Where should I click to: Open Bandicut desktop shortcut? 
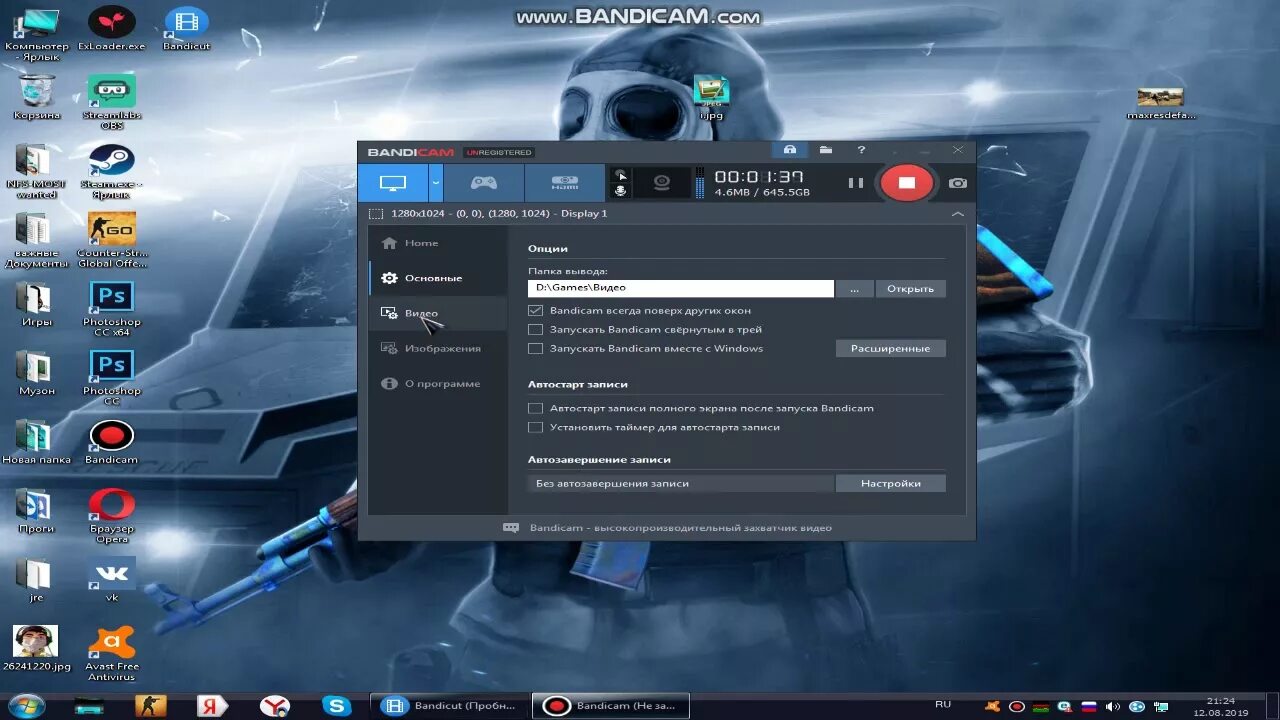tap(186, 29)
